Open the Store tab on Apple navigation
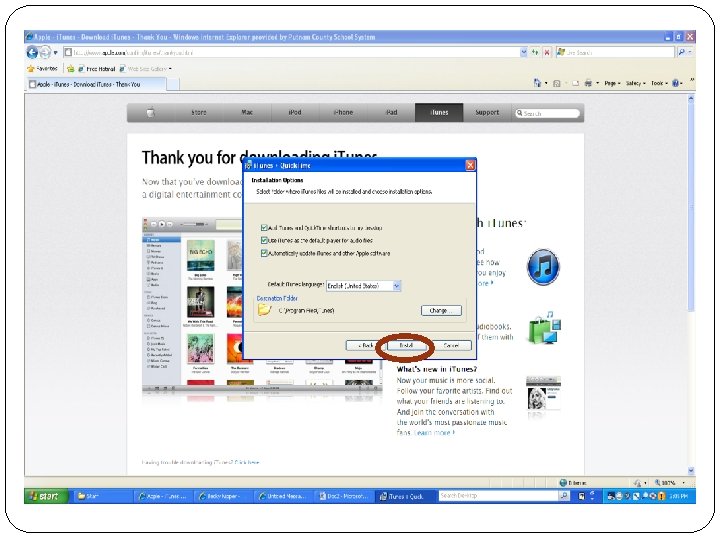720x540 pixels. (x=198, y=112)
